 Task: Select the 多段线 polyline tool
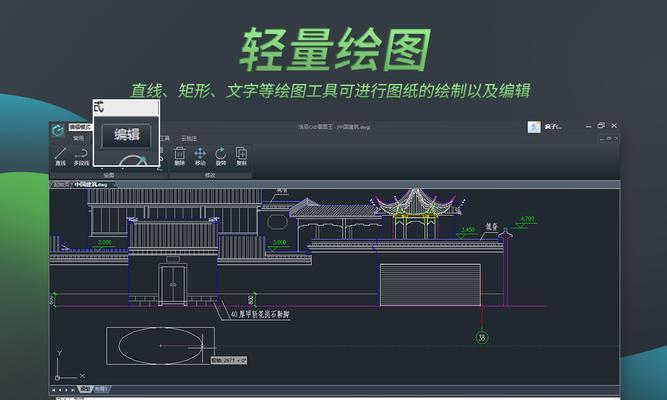tap(81, 156)
